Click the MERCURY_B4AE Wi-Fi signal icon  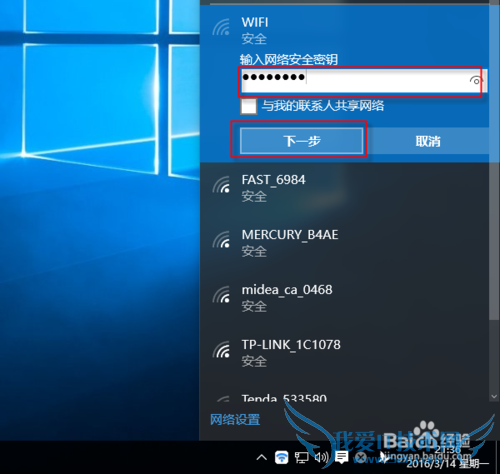pyautogui.click(x=221, y=240)
